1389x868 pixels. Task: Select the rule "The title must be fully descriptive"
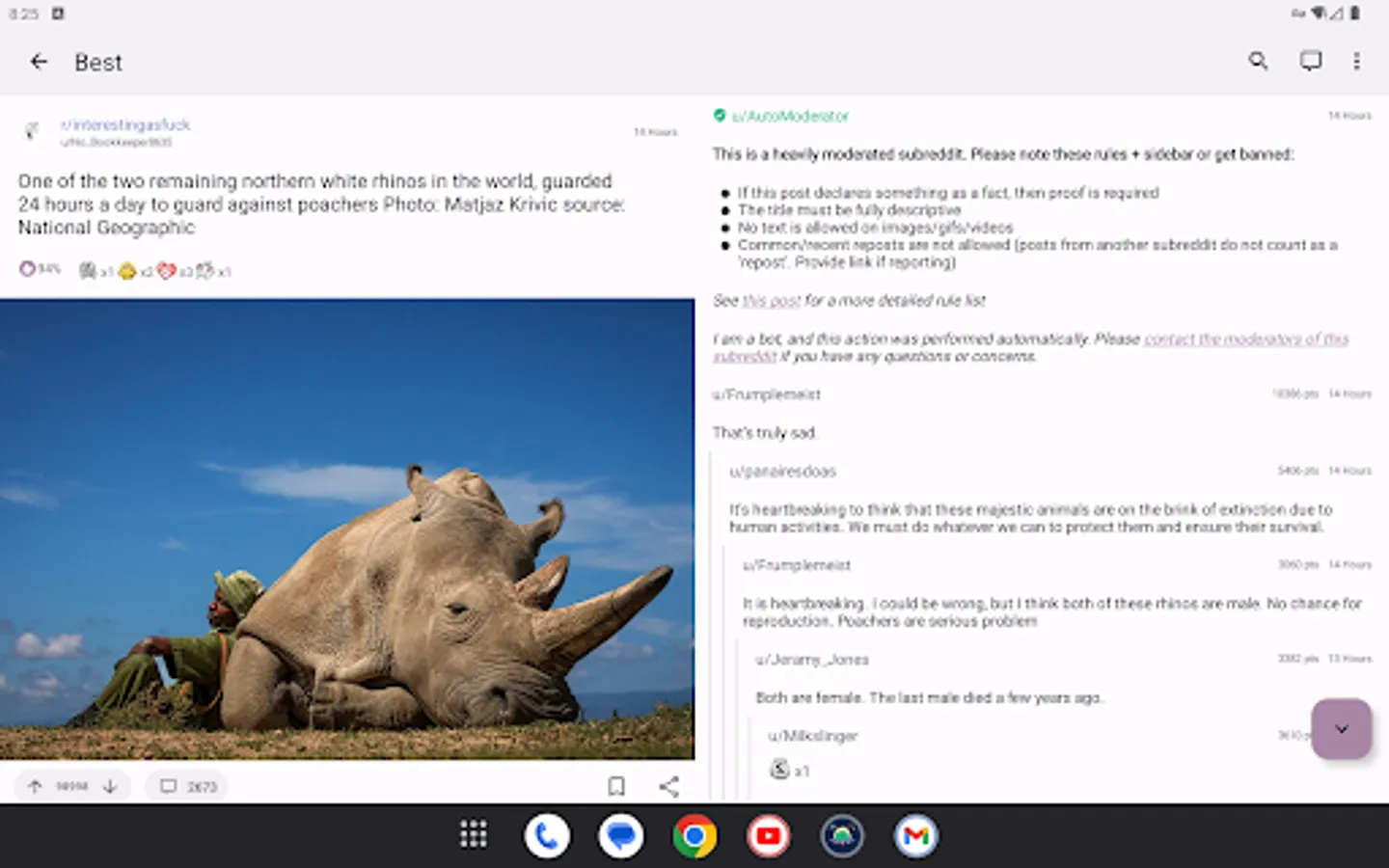point(849,210)
